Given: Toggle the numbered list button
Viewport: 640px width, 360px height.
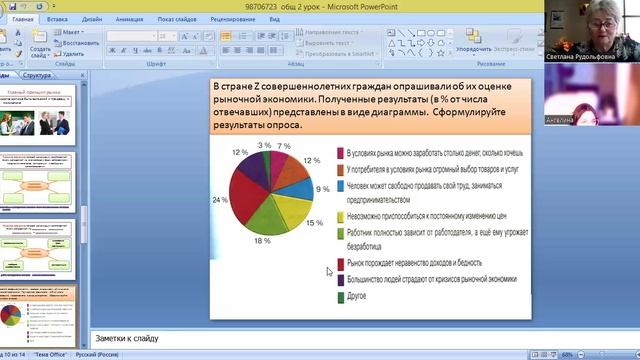Looking at the screenshot, I should point(243,36).
